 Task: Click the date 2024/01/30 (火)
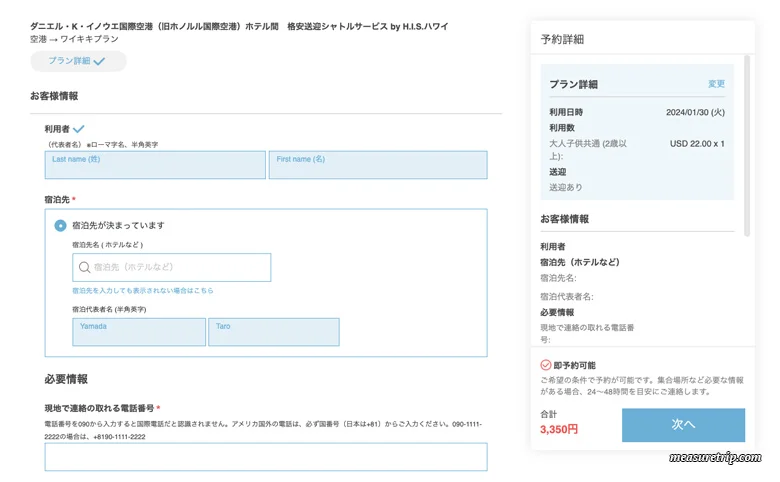point(695,112)
